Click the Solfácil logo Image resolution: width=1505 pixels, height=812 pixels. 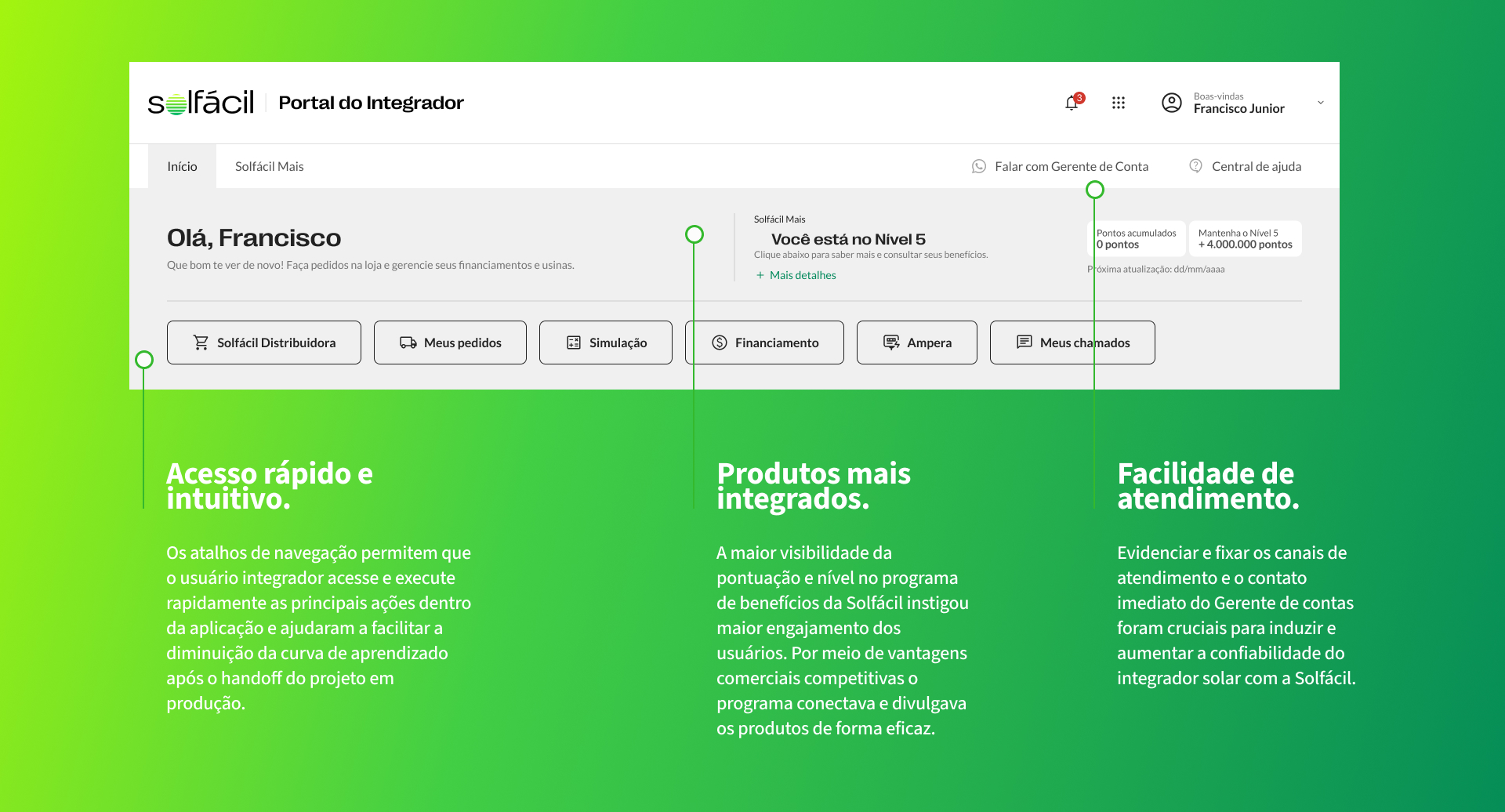click(201, 103)
